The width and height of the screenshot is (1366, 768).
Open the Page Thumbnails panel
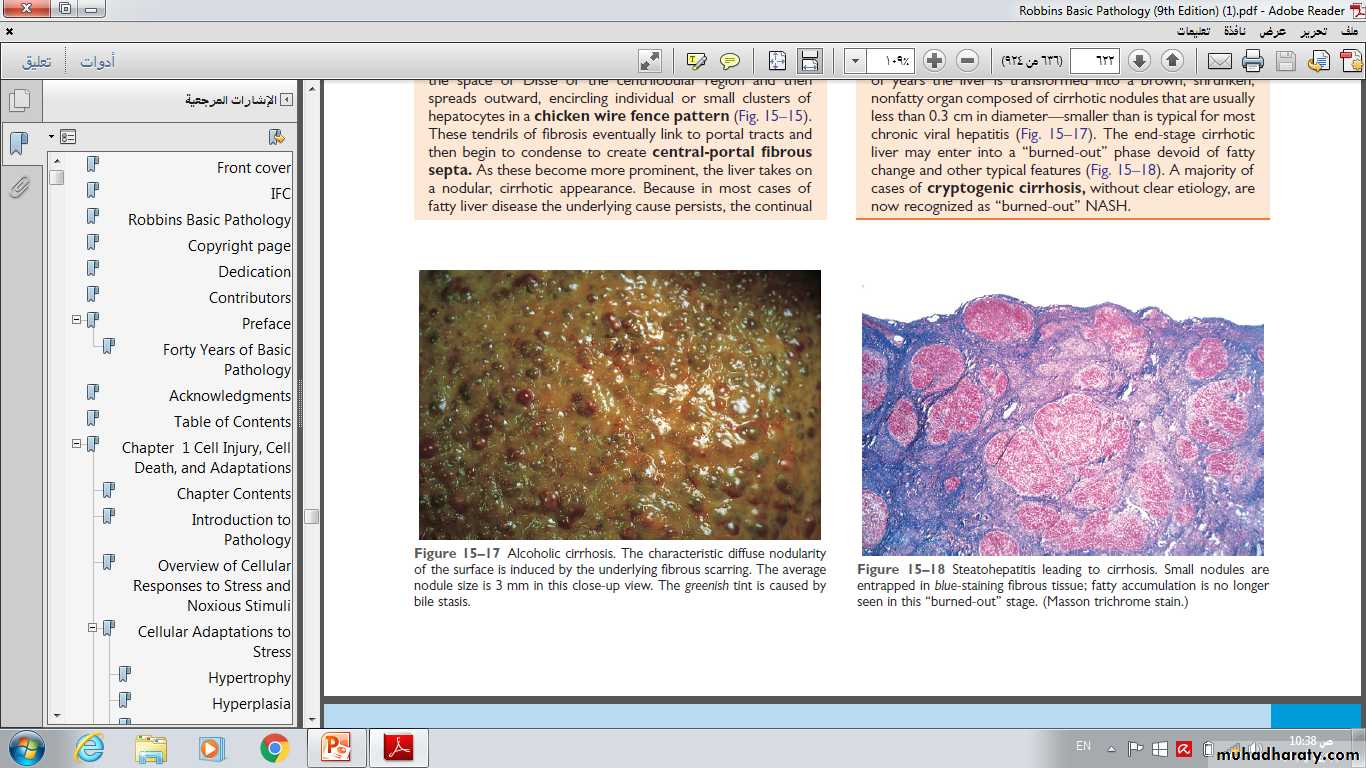pyautogui.click(x=19, y=101)
